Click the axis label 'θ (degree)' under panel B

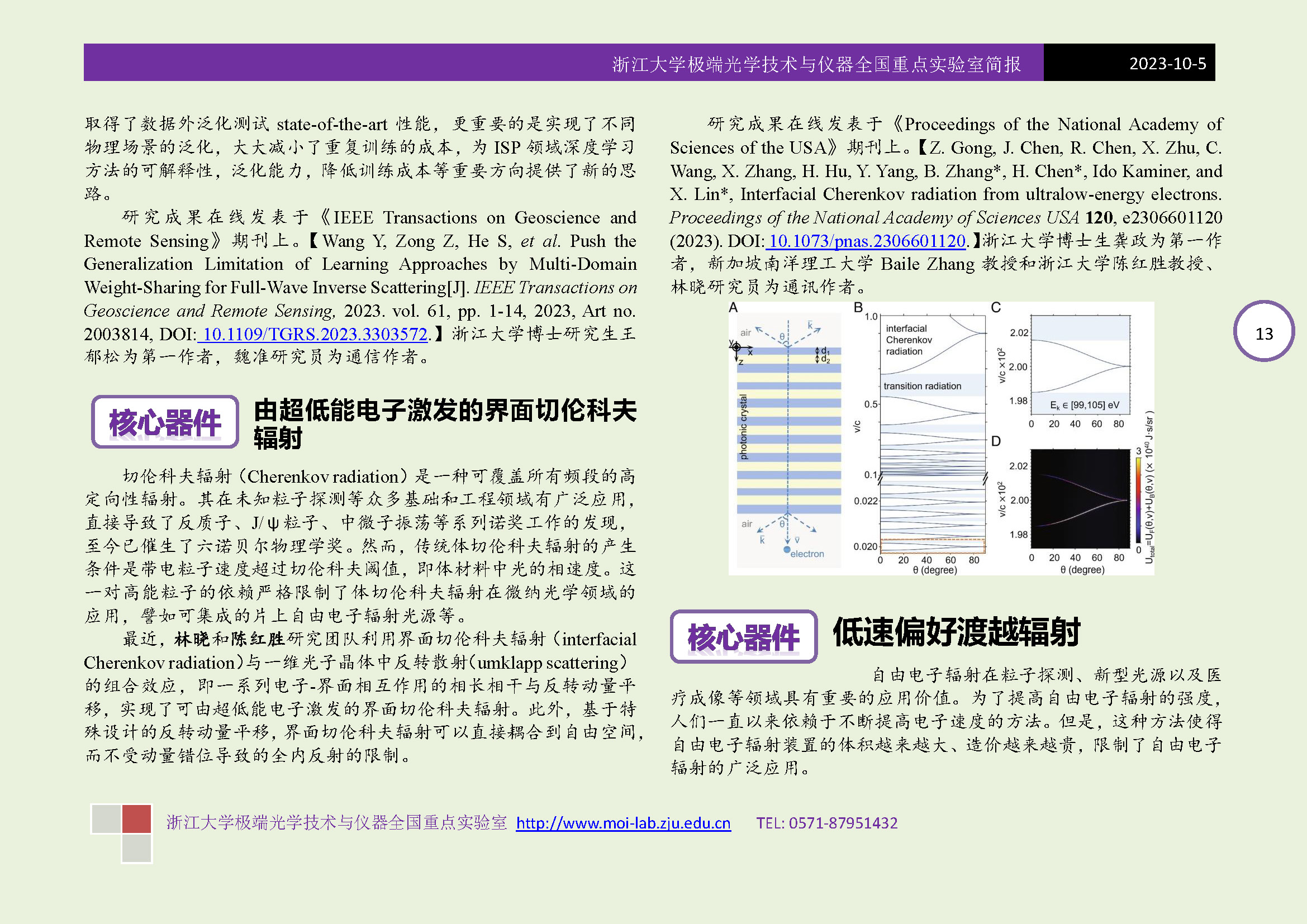click(935, 569)
